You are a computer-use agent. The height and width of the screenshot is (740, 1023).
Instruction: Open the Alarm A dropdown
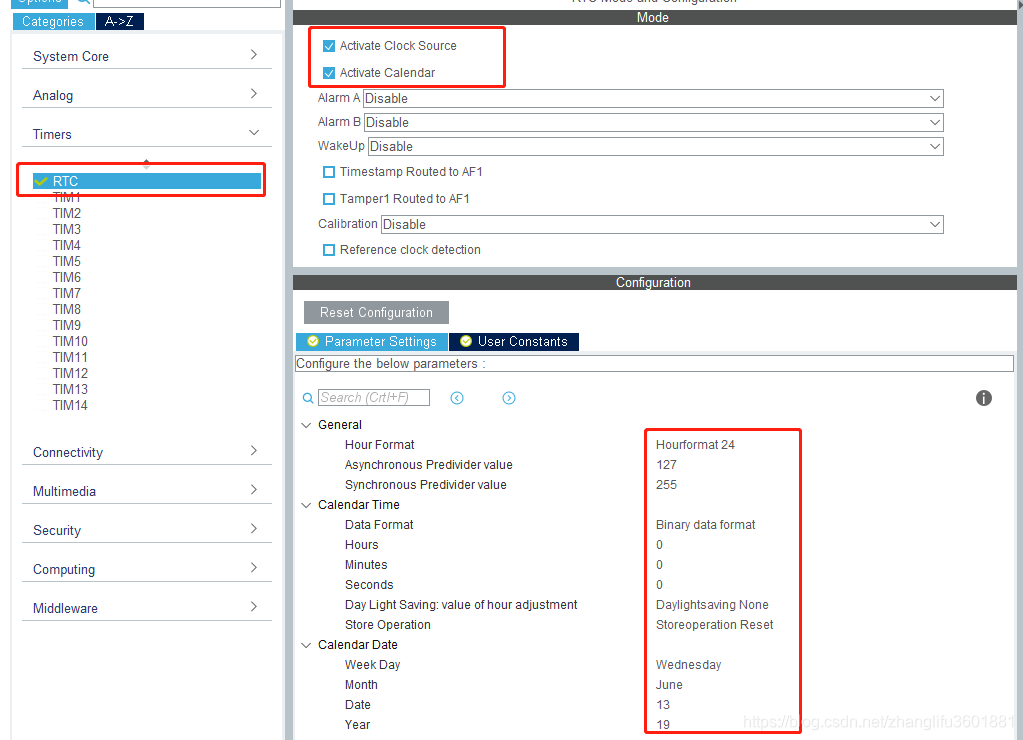click(x=653, y=99)
